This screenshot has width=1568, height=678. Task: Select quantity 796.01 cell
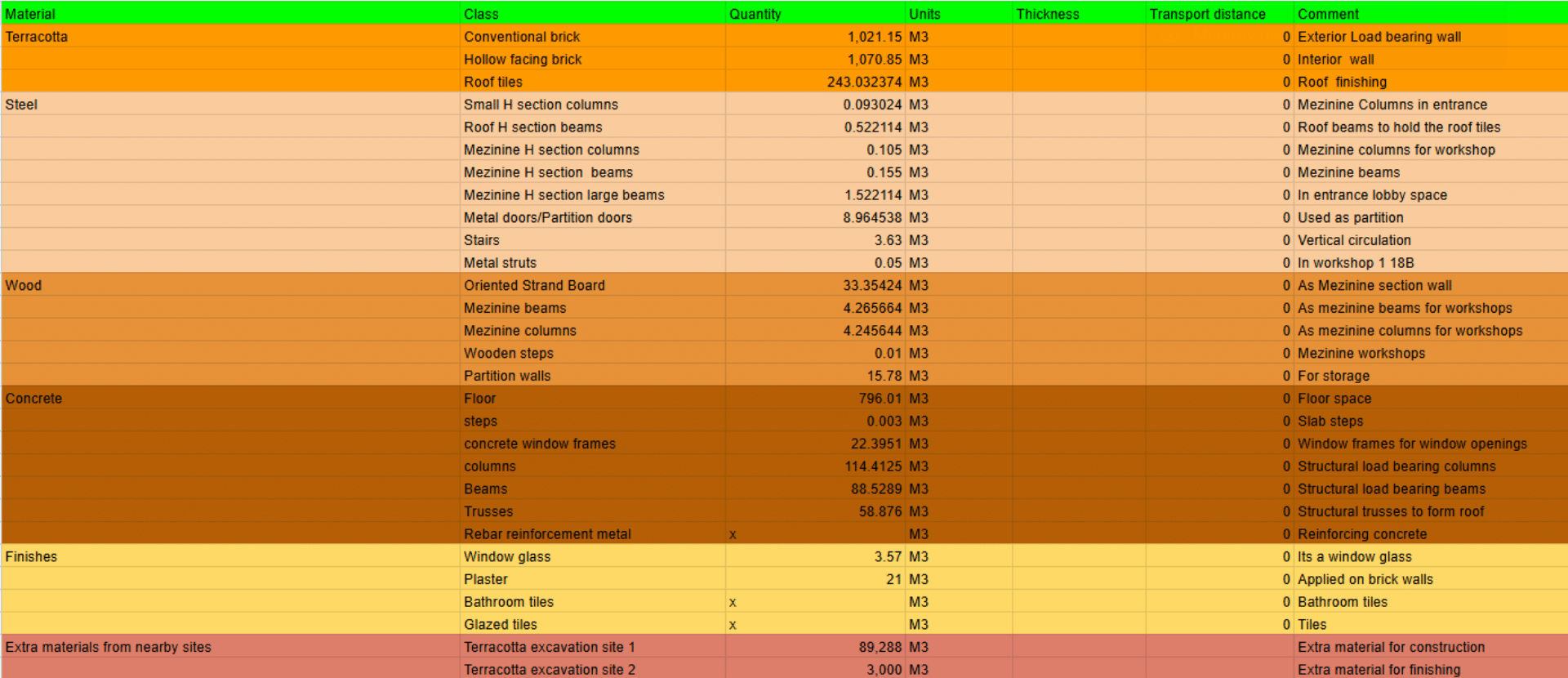pos(815,399)
